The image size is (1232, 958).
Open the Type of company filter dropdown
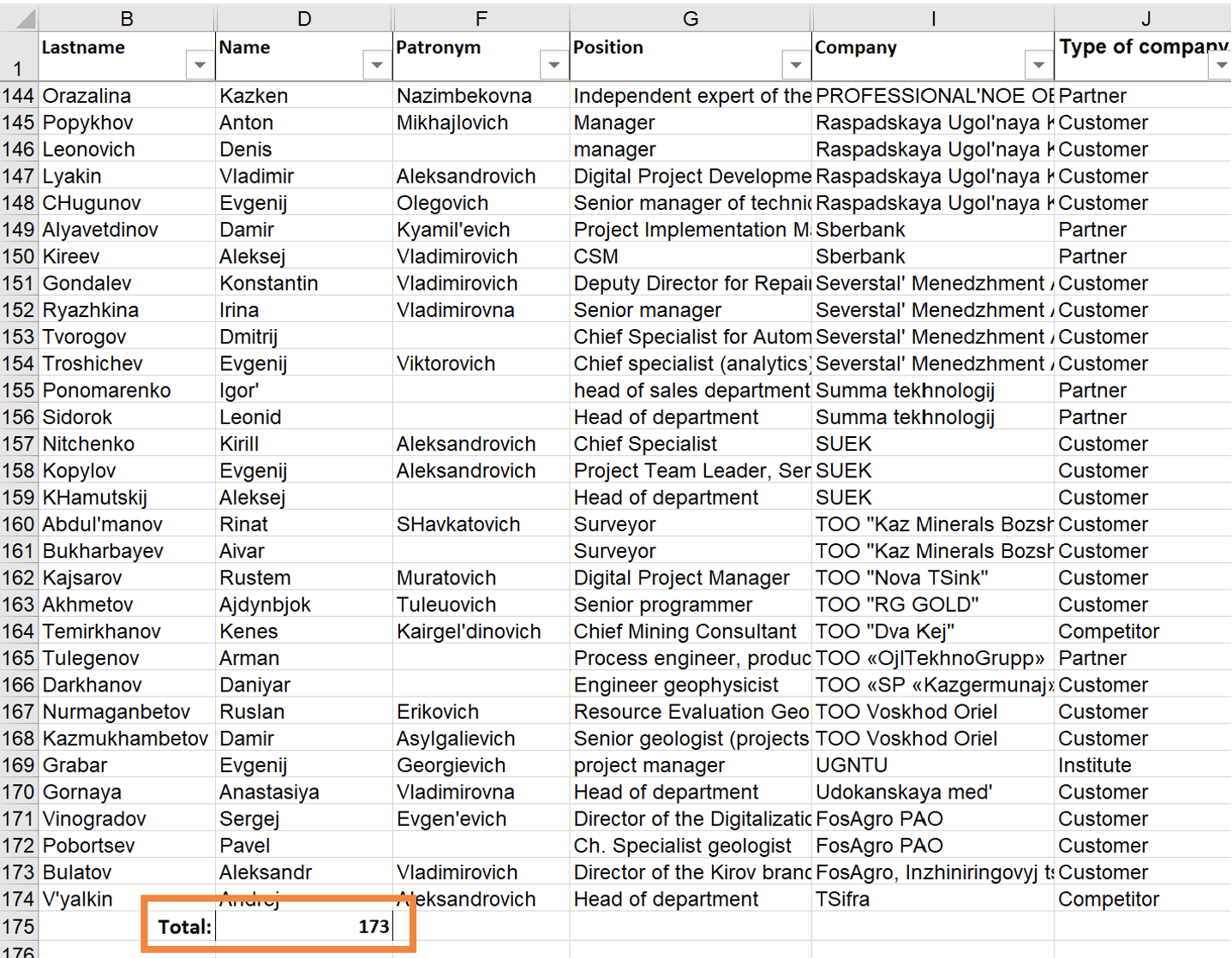pos(1220,64)
